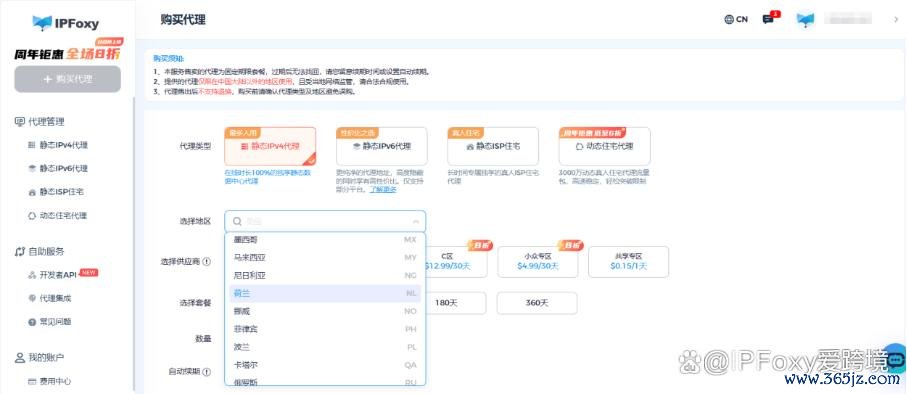
Task: Click the 代理管理 section monitor icon
Action: tap(20, 121)
